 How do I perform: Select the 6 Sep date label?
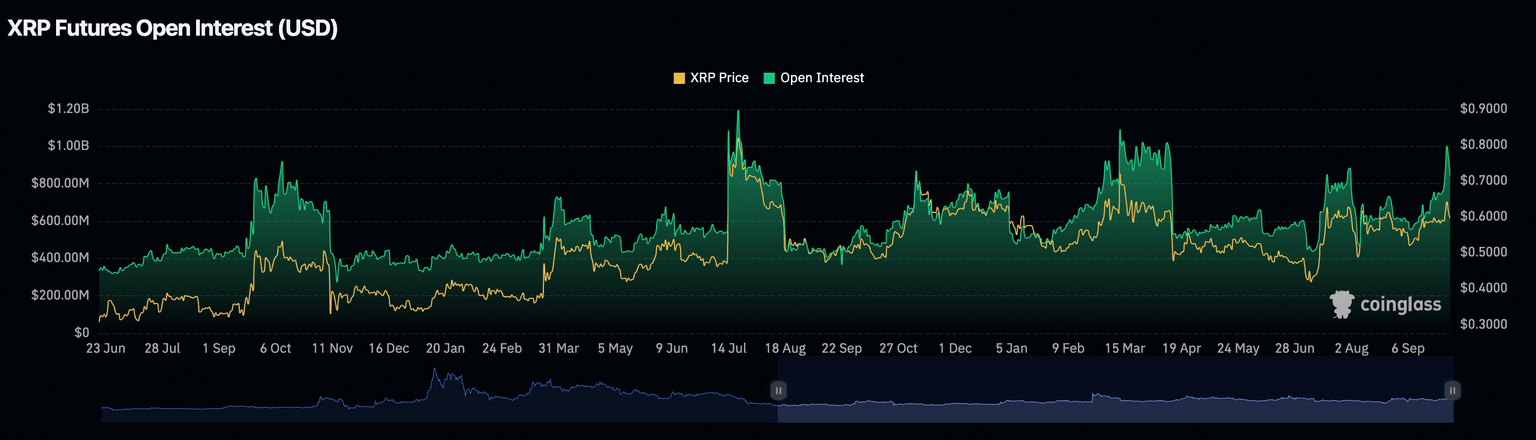[1408, 349]
